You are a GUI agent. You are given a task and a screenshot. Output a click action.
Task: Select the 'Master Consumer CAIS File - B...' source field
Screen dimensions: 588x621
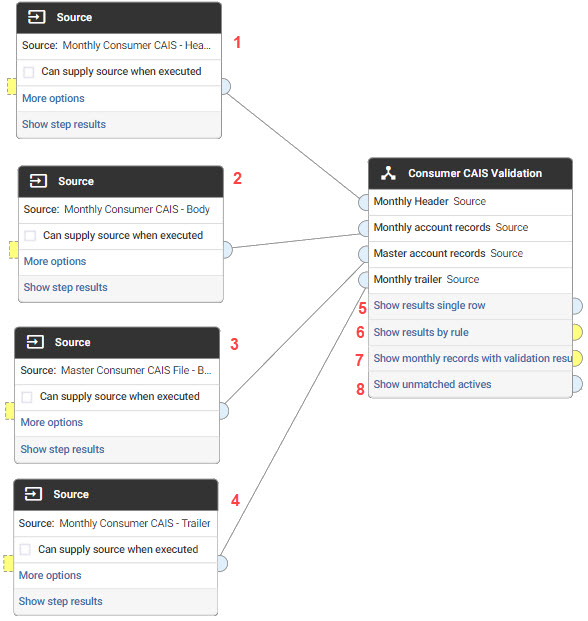click(117, 371)
